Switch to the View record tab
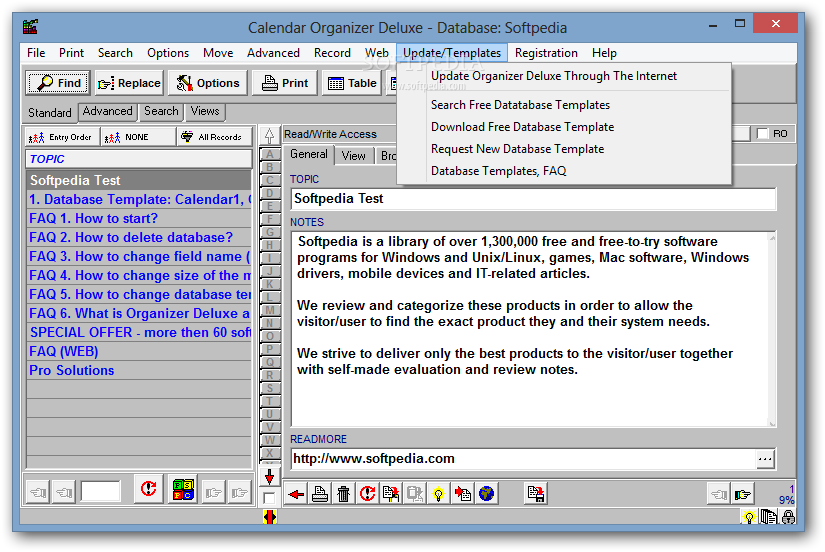825x552 pixels. tap(353, 156)
